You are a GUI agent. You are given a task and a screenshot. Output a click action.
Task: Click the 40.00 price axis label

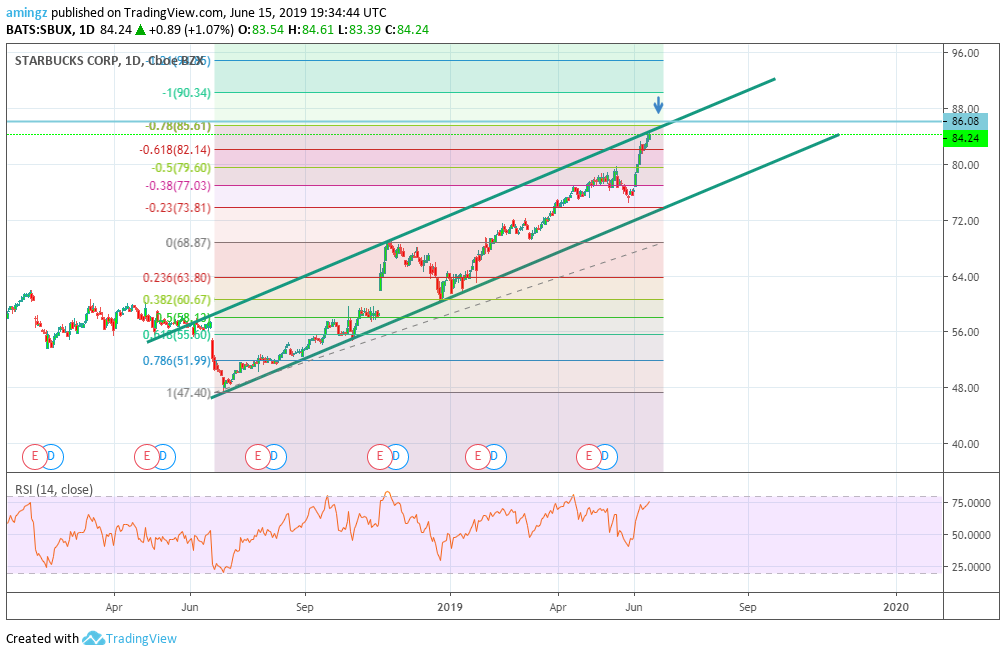pyautogui.click(x=966, y=444)
